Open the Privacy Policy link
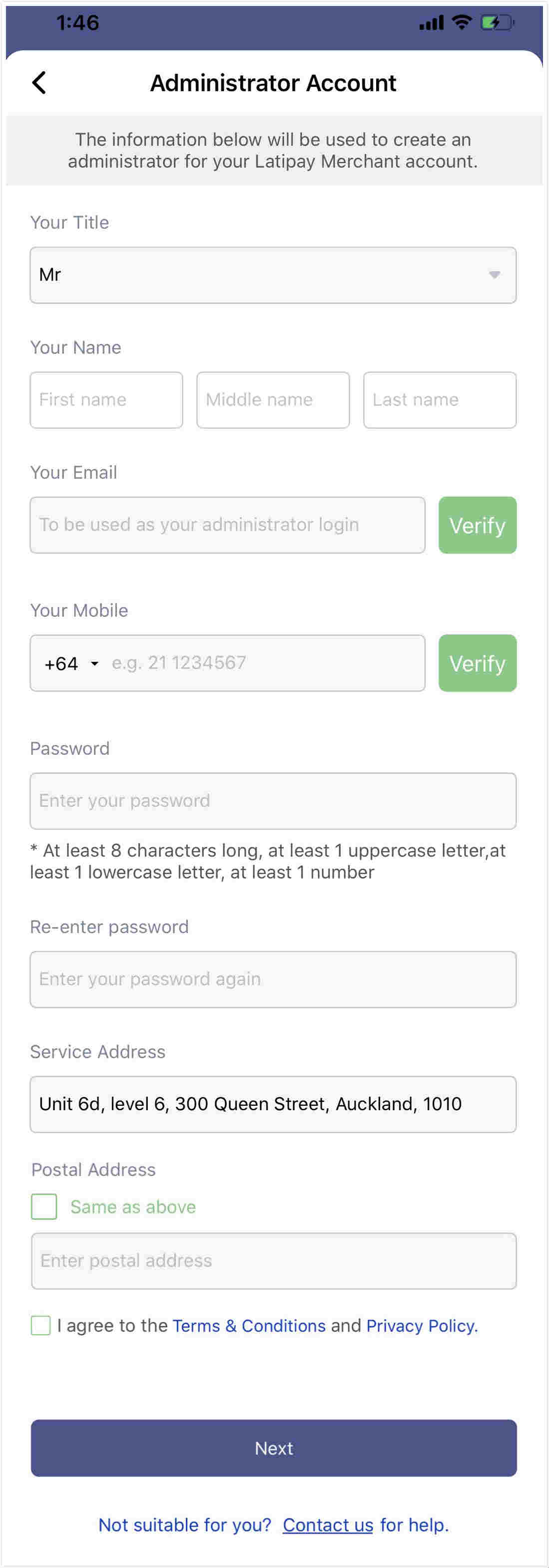 click(422, 1326)
